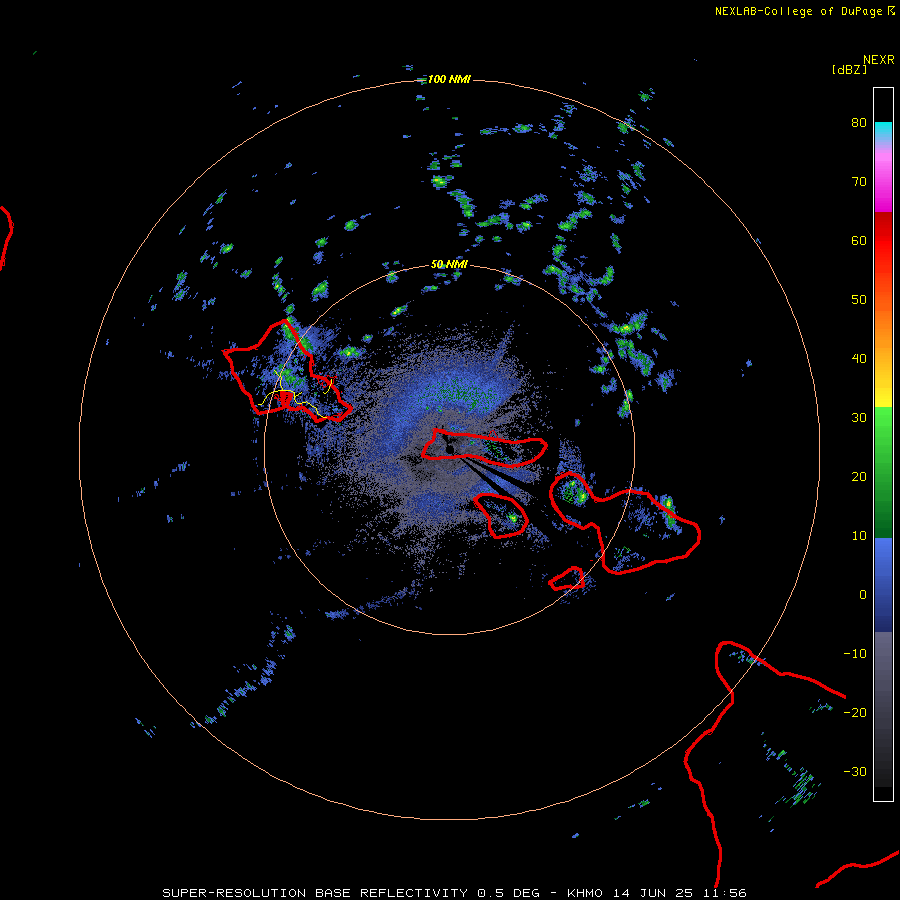The width and height of the screenshot is (900, 900).
Task: Click the 40 value on the dBZ scale
Action: pyautogui.click(x=859, y=359)
